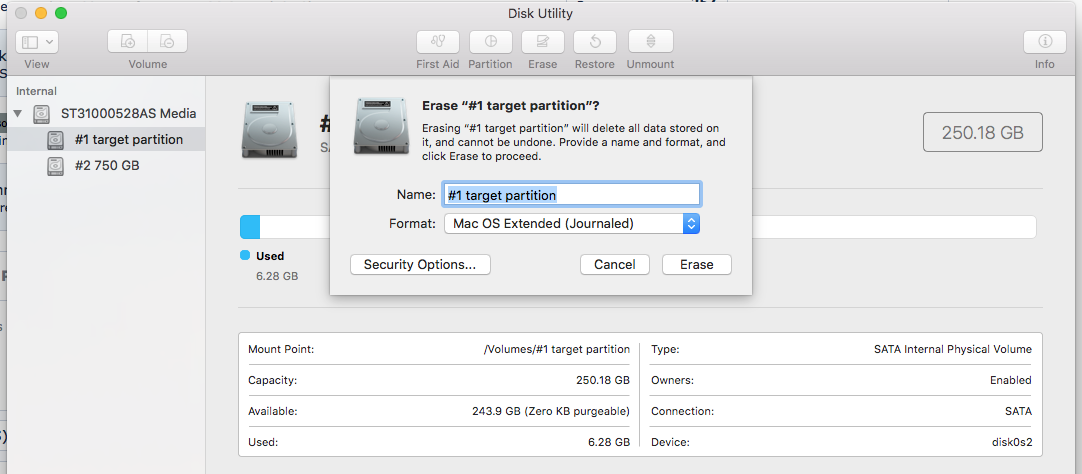The image size is (1082, 474).
Task: Open the Partition tool in toolbar
Action: pyautogui.click(x=491, y=42)
